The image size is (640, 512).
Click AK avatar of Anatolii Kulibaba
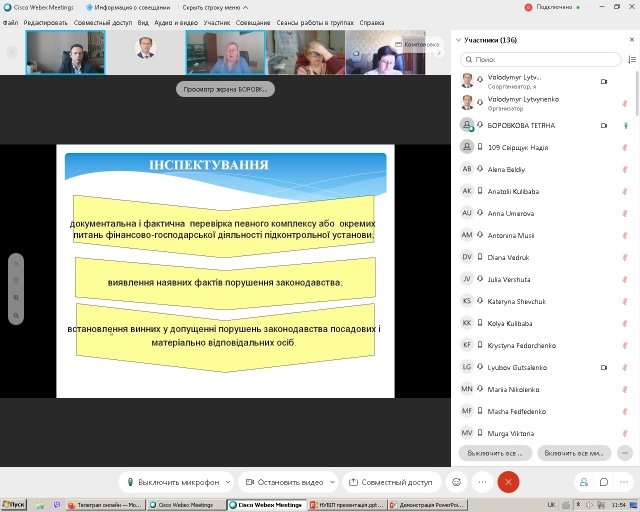tap(467, 191)
